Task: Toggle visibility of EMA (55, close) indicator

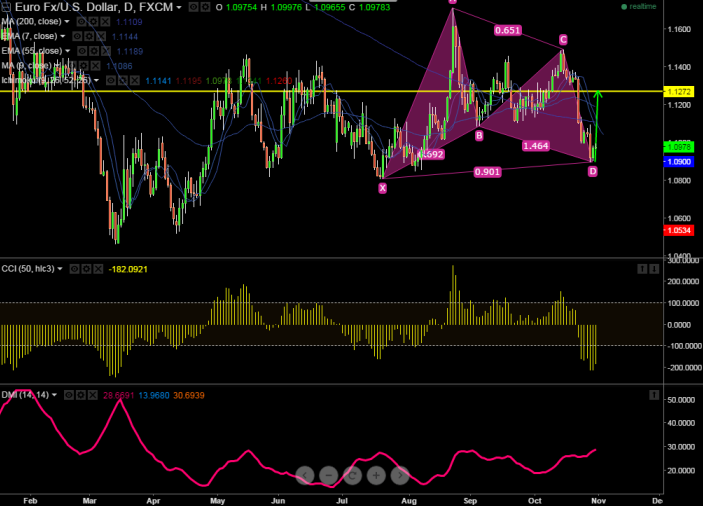Action: point(82,51)
